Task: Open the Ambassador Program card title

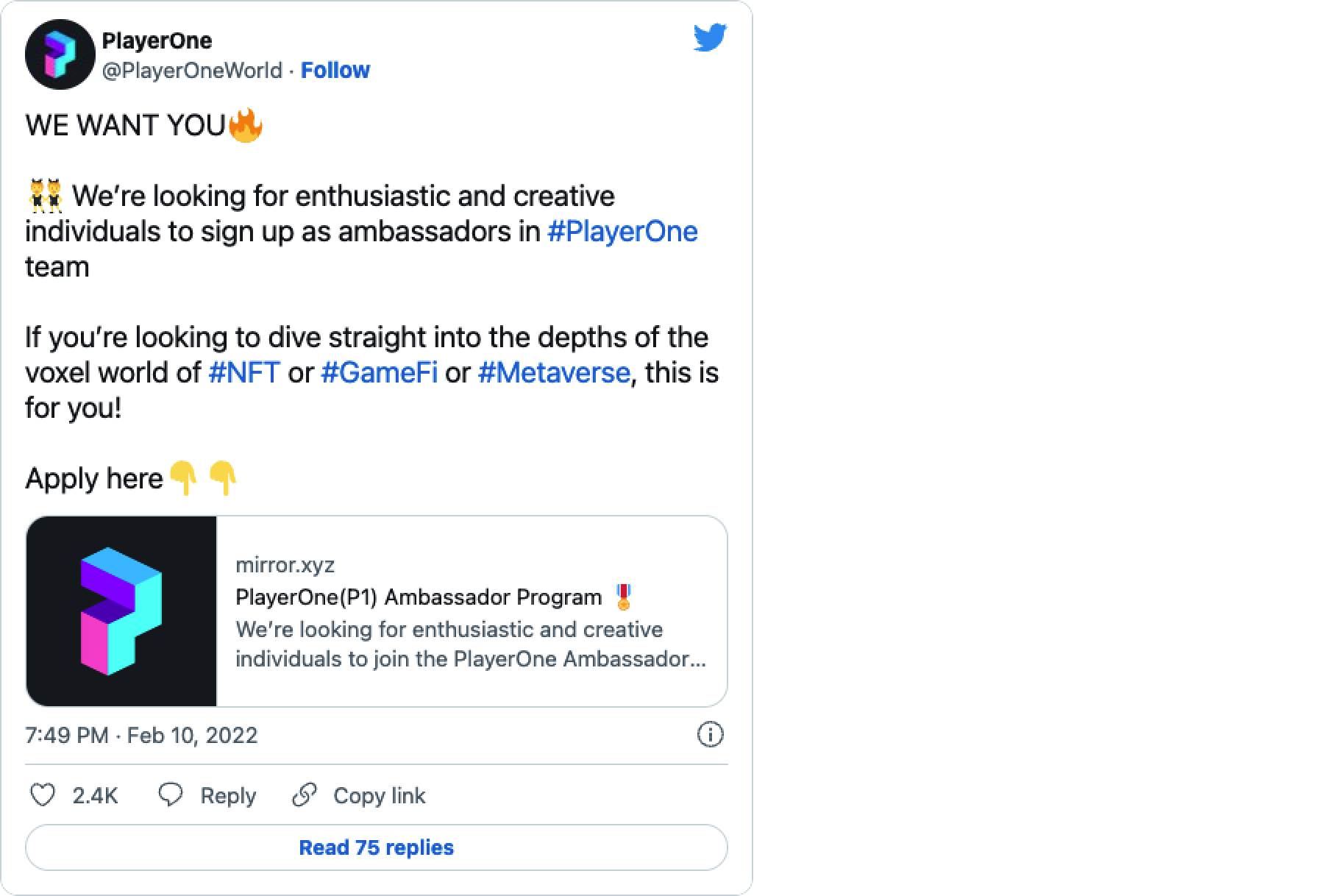Action: (x=419, y=597)
